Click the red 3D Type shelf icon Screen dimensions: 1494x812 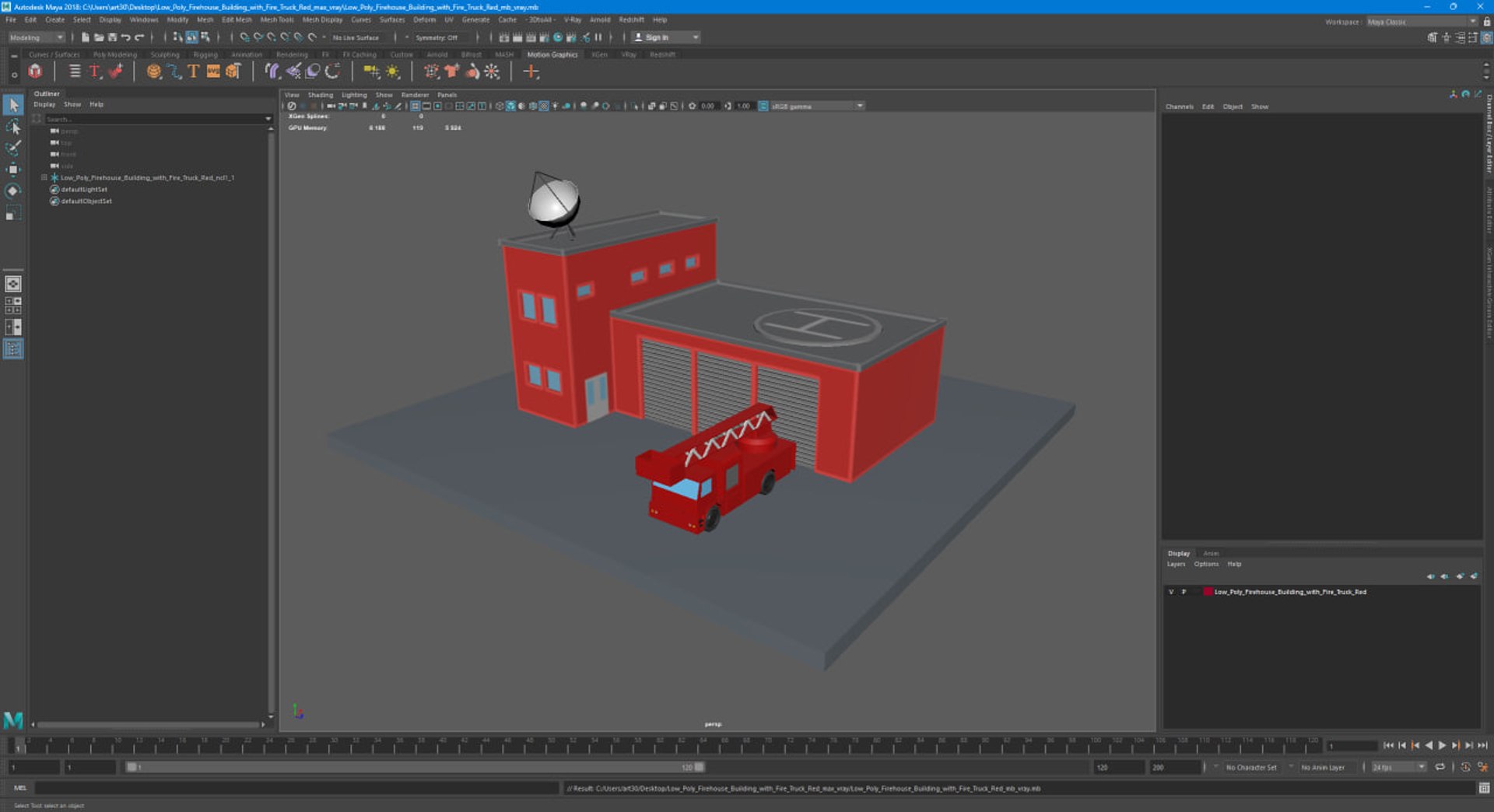click(x=95, y=72)
